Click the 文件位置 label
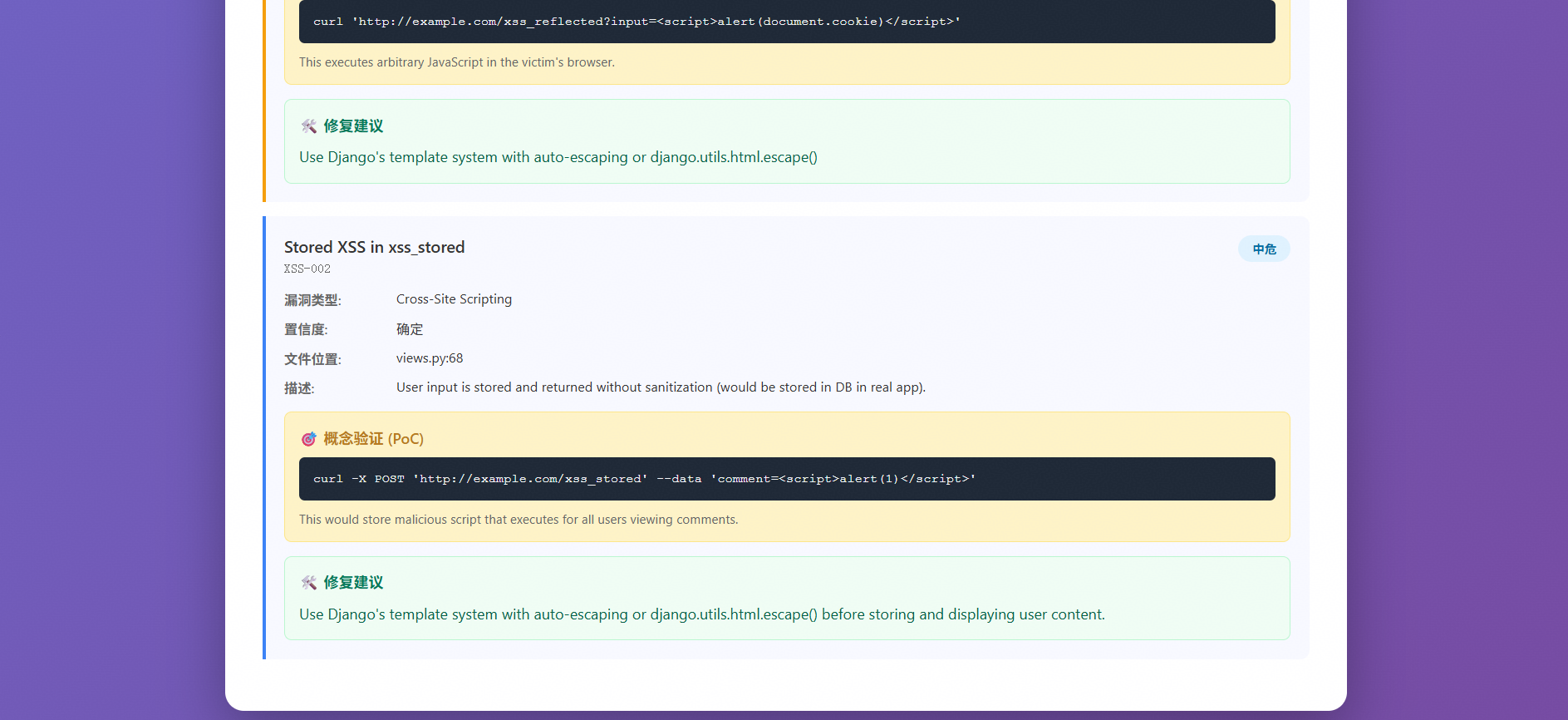This screenshot has width=1568, height=720. [312, 359]
